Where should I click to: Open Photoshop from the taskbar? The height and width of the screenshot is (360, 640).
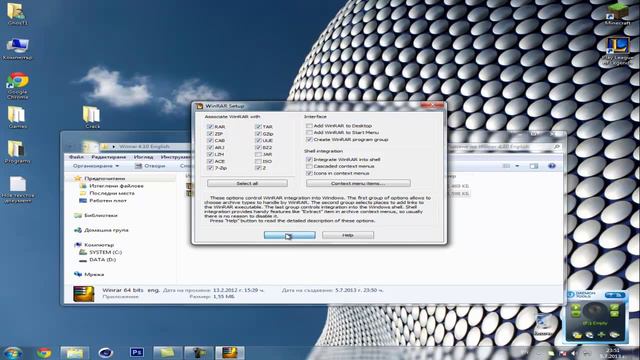click(x=137, y=352)
